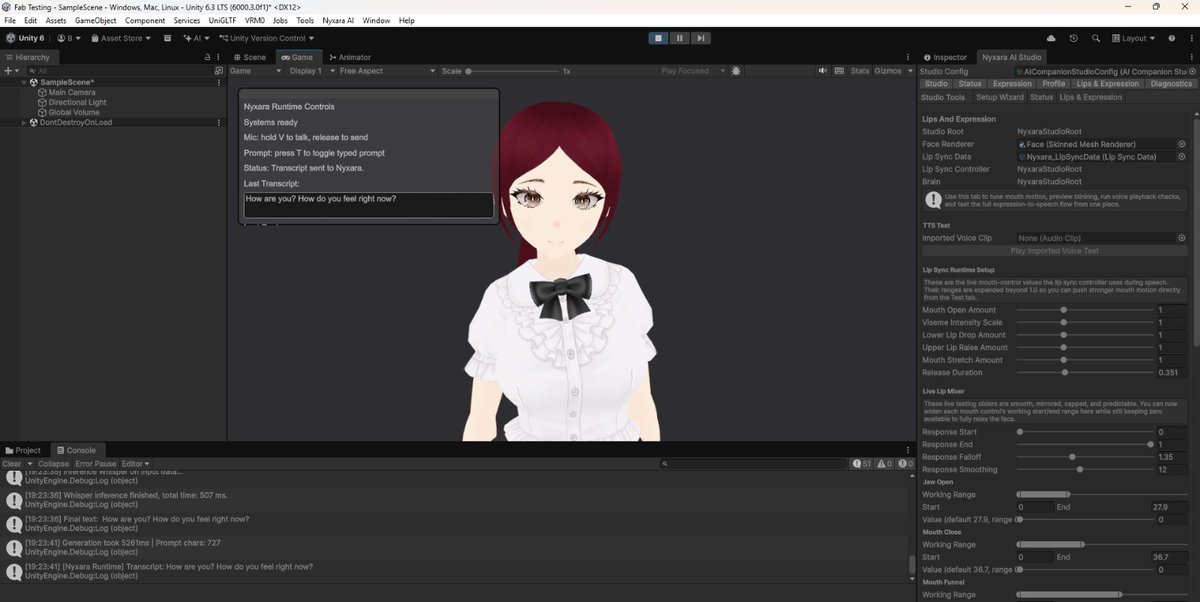Open the AI dropdown menu
The height and width of the screenshot is (602, 1200).
coord(198,38)
